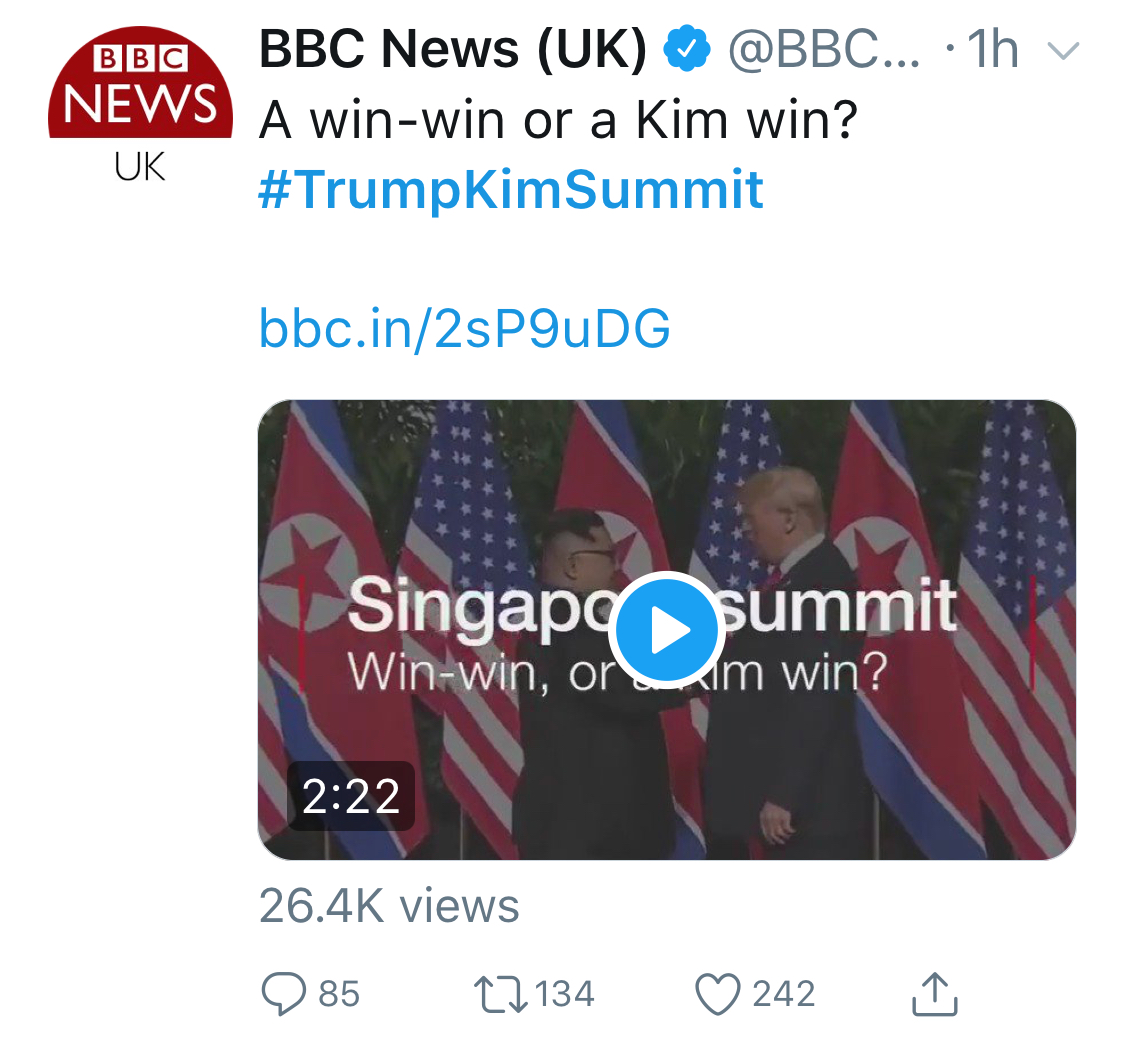Like the tweet with heart icon

[x=717, y=994]
